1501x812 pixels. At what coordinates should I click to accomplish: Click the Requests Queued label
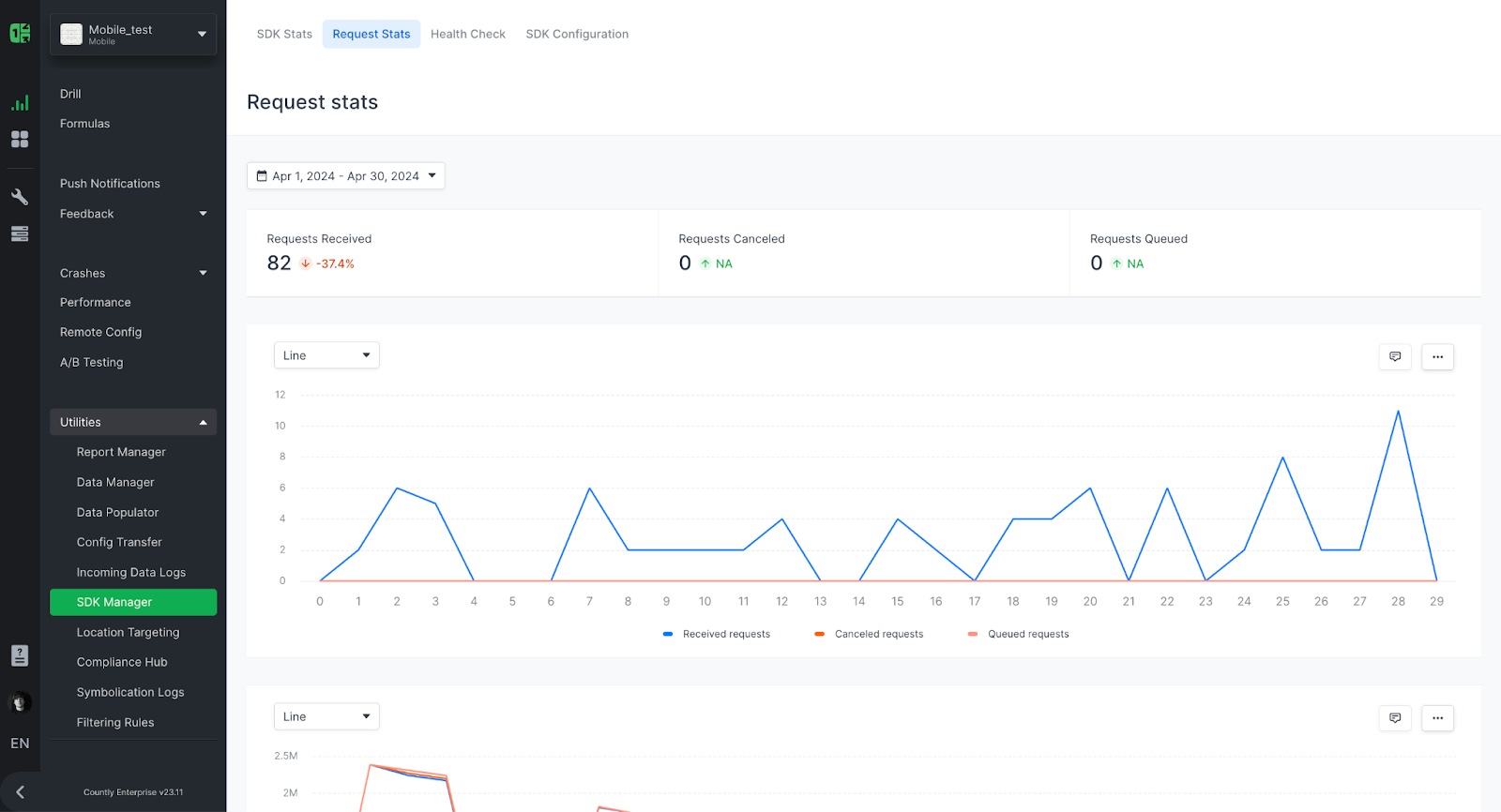(1139, 239)
